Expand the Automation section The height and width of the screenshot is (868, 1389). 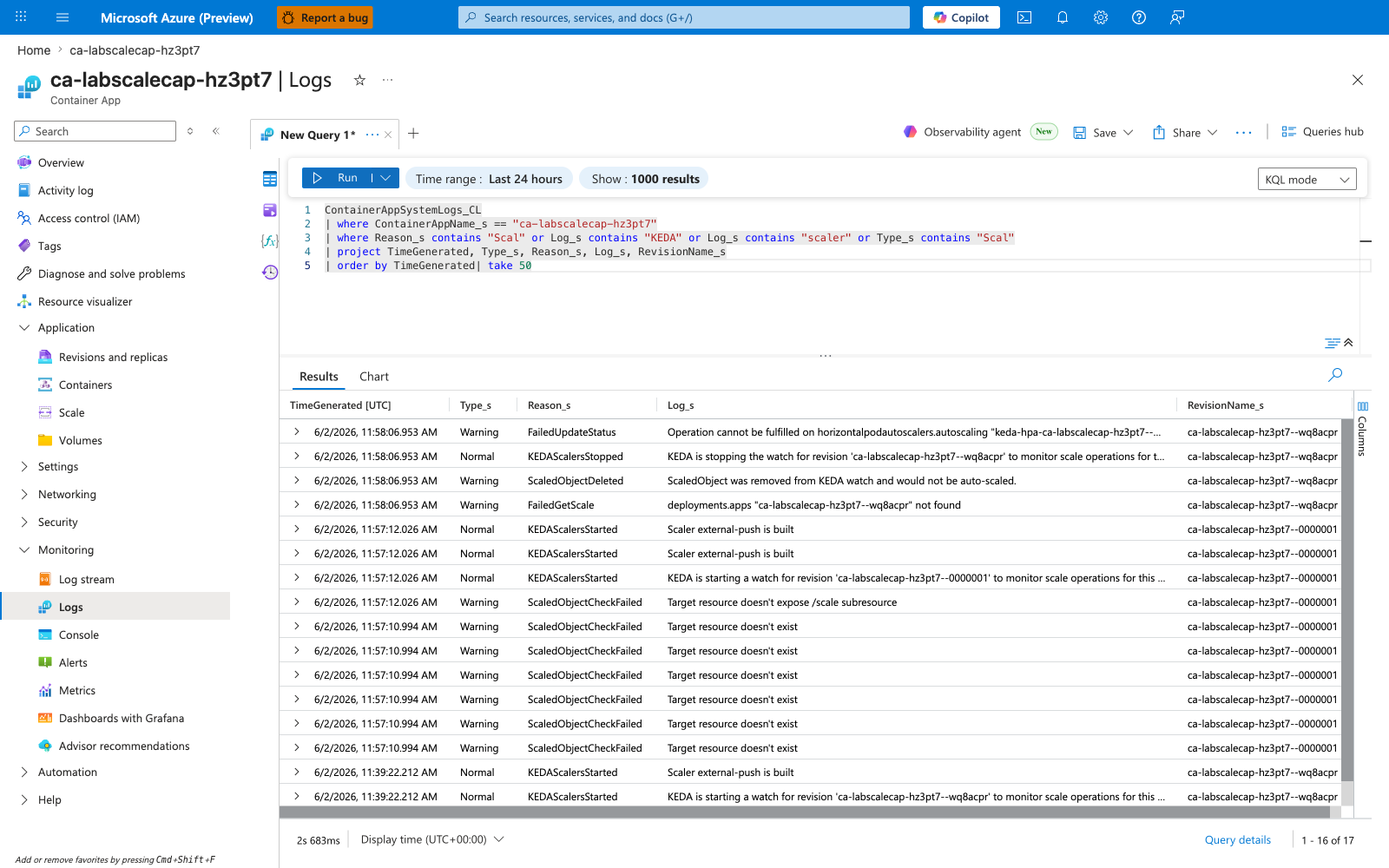point(24,773)
